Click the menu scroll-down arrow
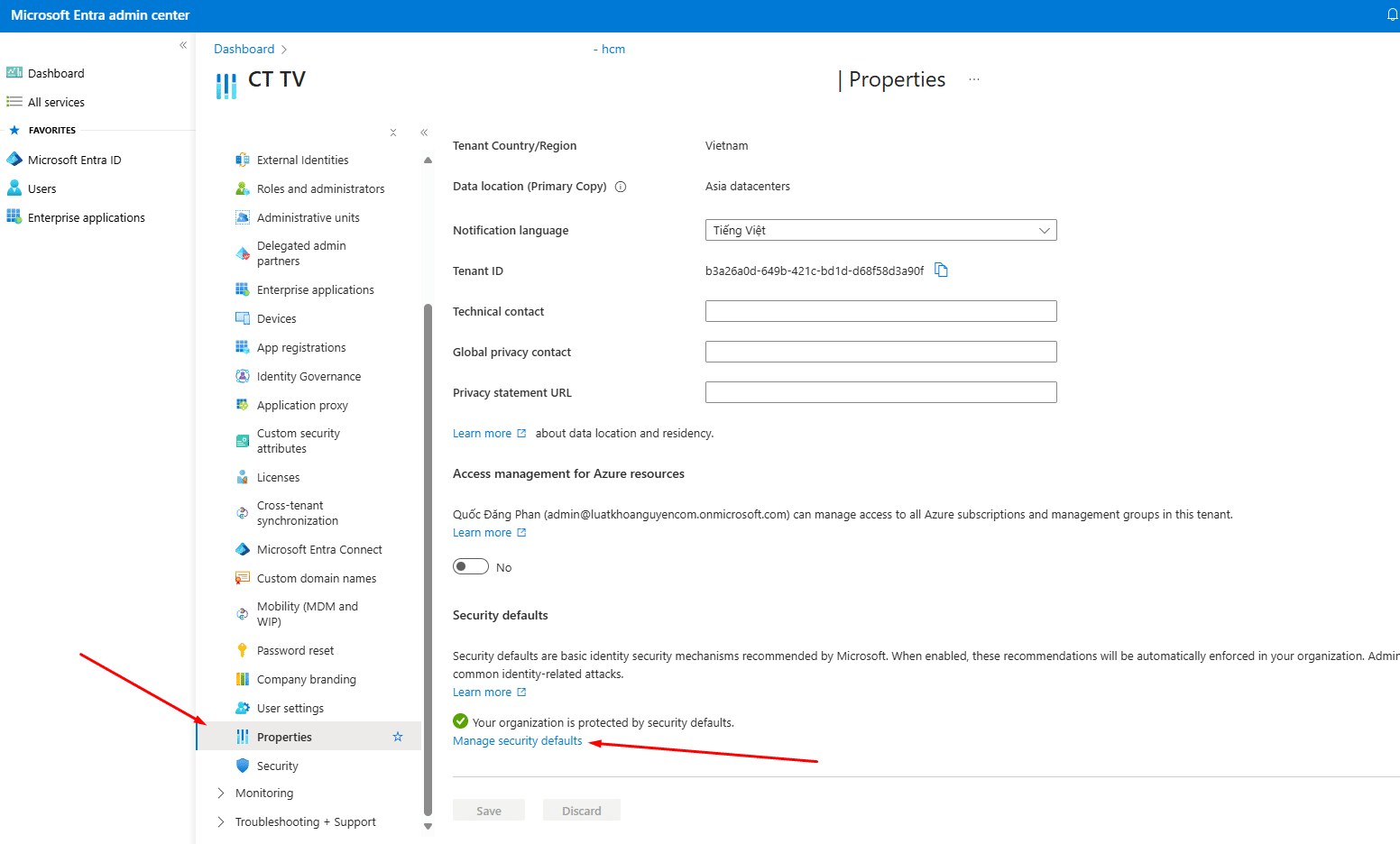 [428, 826]
